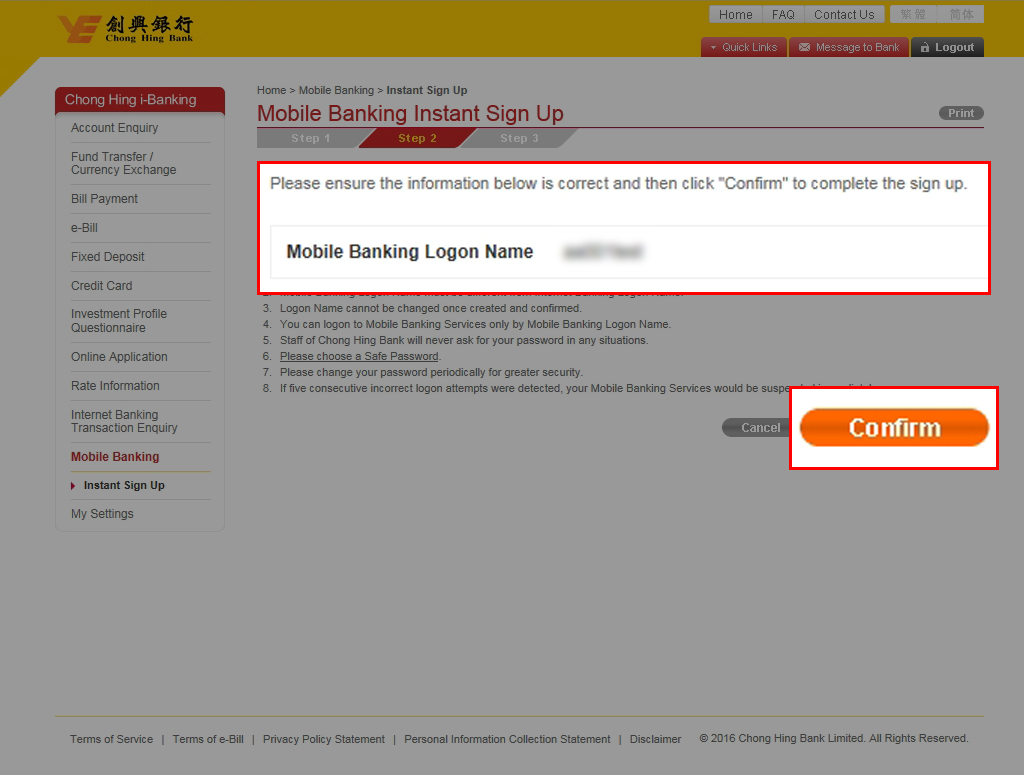Image resolution: width=1024 pixels, height=775 pixels.
Task: Click the Chong Hing Bank logo
Action: point(125,29)
